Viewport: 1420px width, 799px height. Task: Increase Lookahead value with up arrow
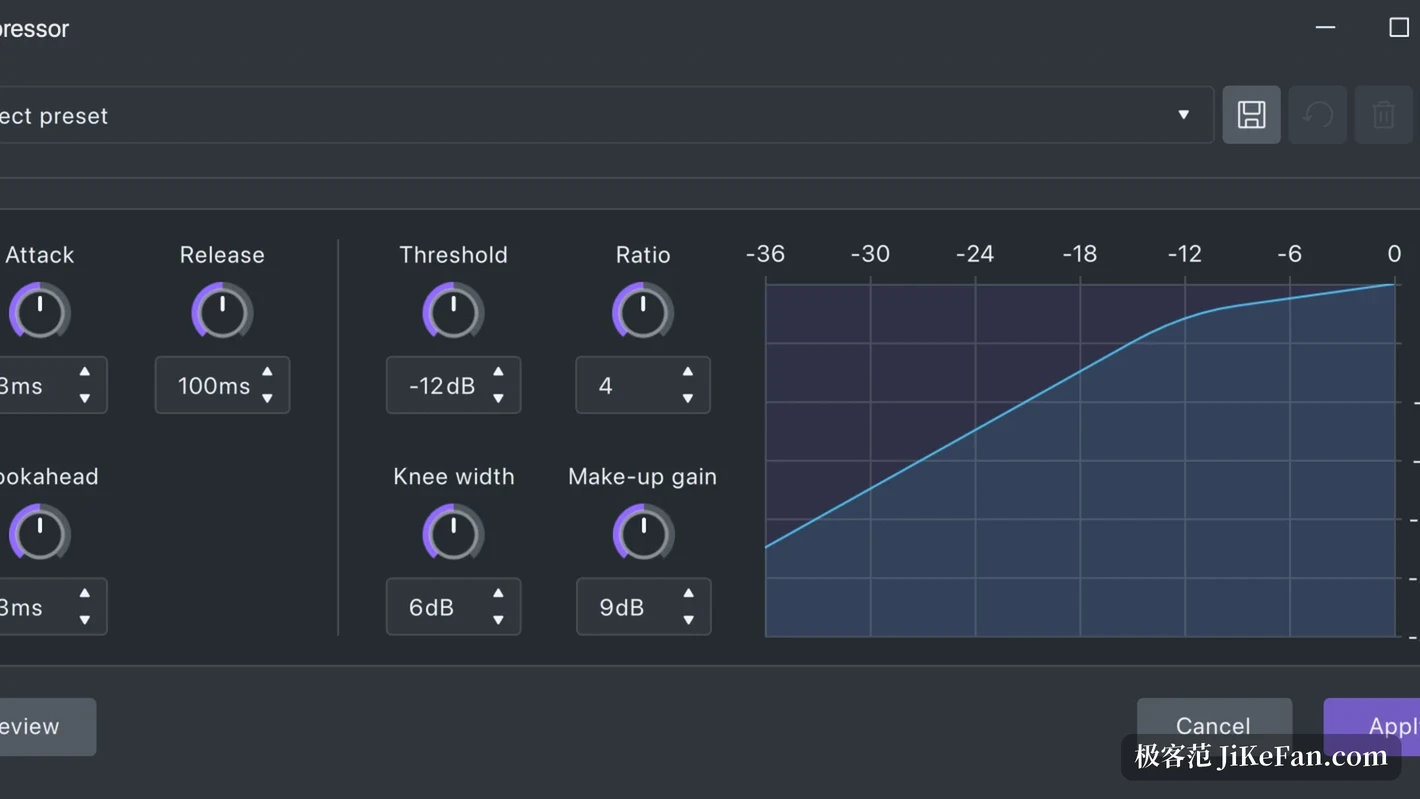click(x=85, y=594)
